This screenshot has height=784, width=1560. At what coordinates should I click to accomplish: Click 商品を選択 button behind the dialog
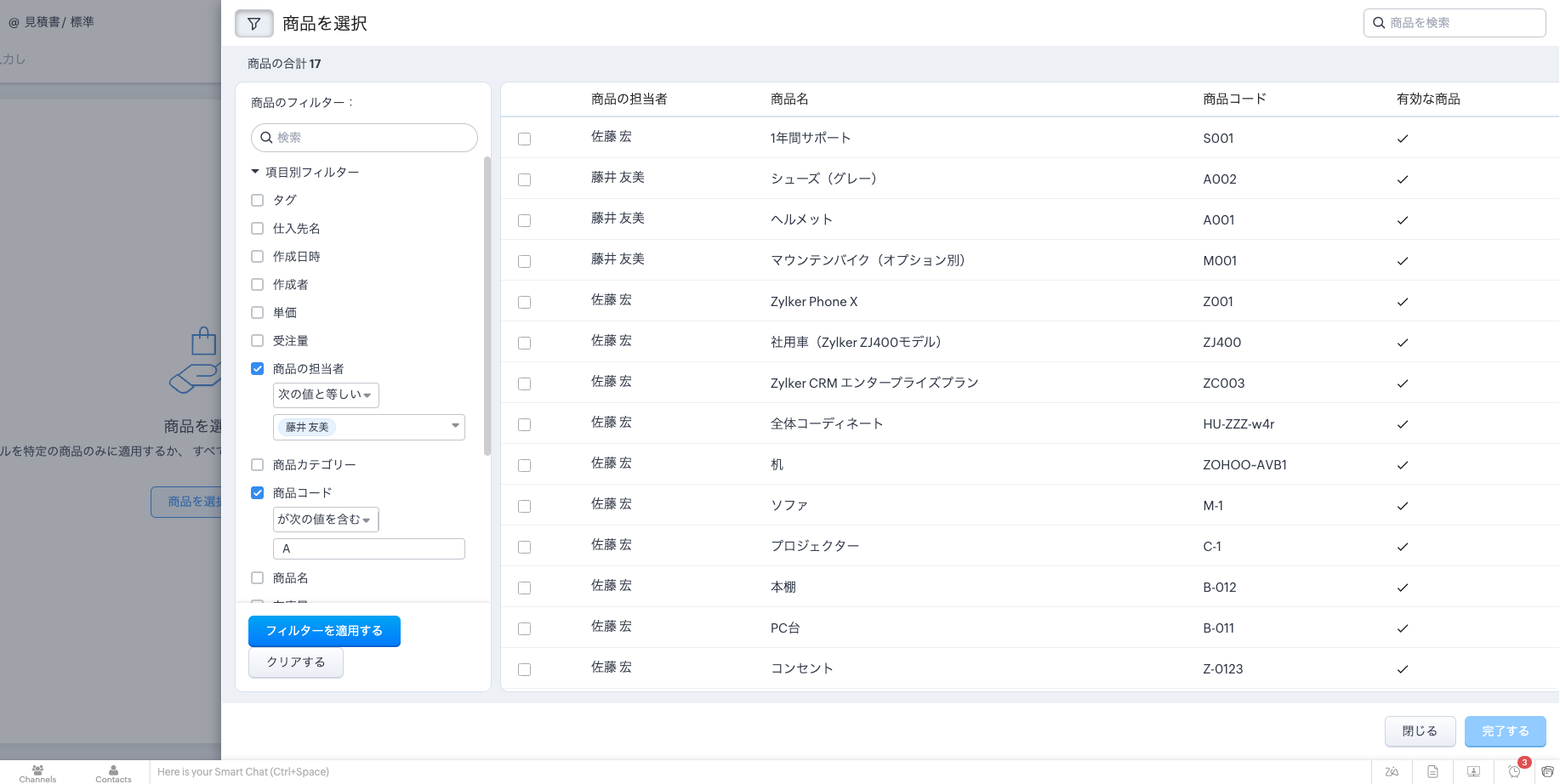(187, 502)
